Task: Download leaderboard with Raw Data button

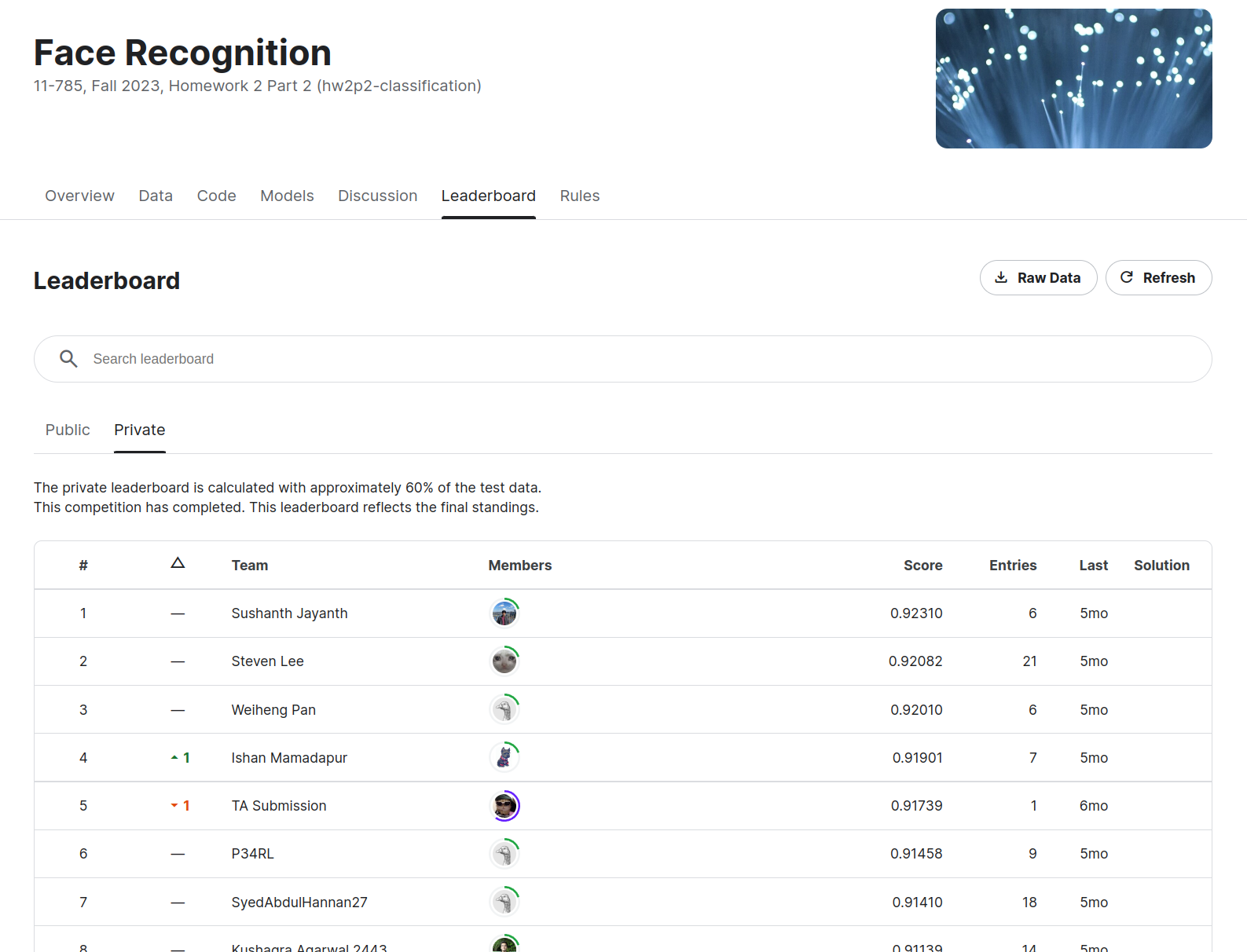Action: pyautogui.click(x=1038, y=278)
